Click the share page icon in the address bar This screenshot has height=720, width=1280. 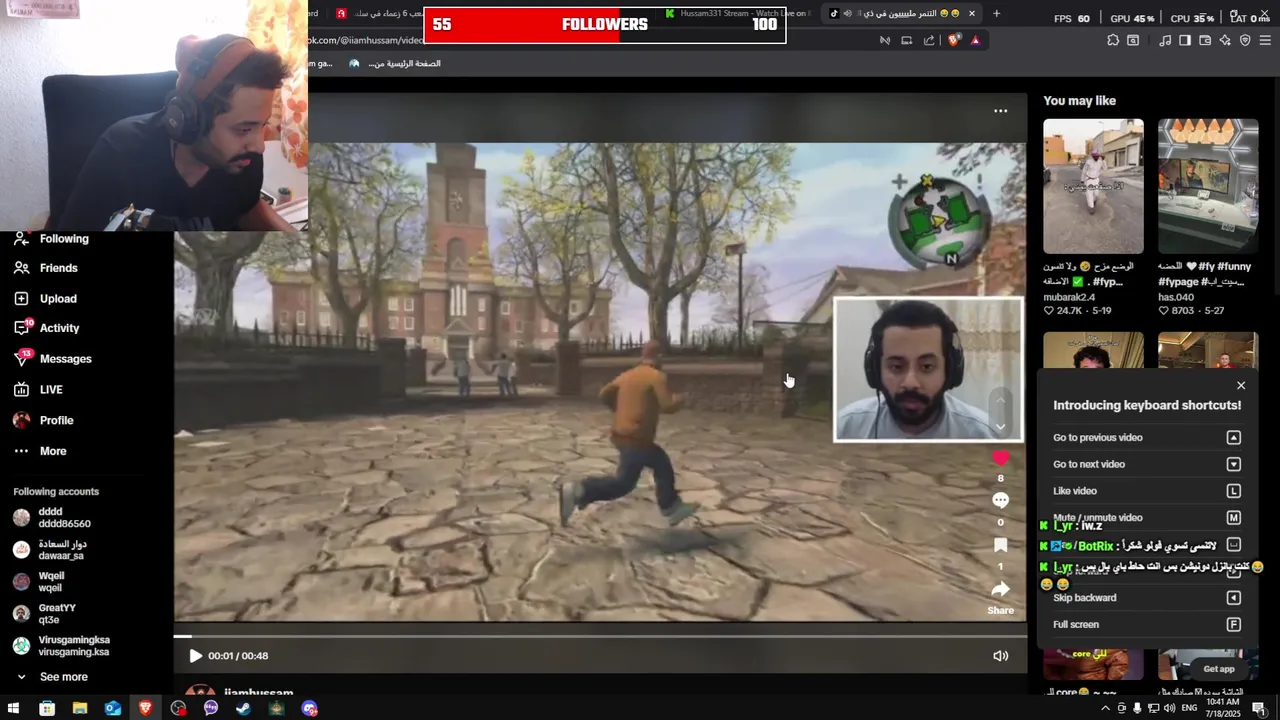(x=929, y=40)
